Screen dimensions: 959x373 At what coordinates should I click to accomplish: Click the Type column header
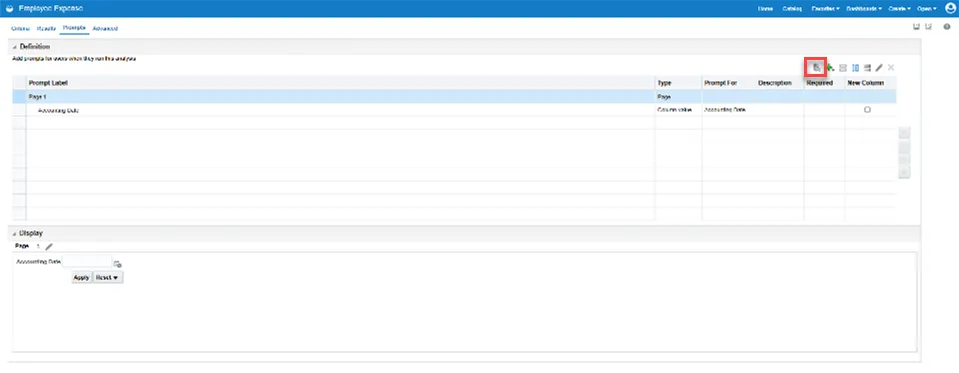pyautogui.click(x=665, y=83)
